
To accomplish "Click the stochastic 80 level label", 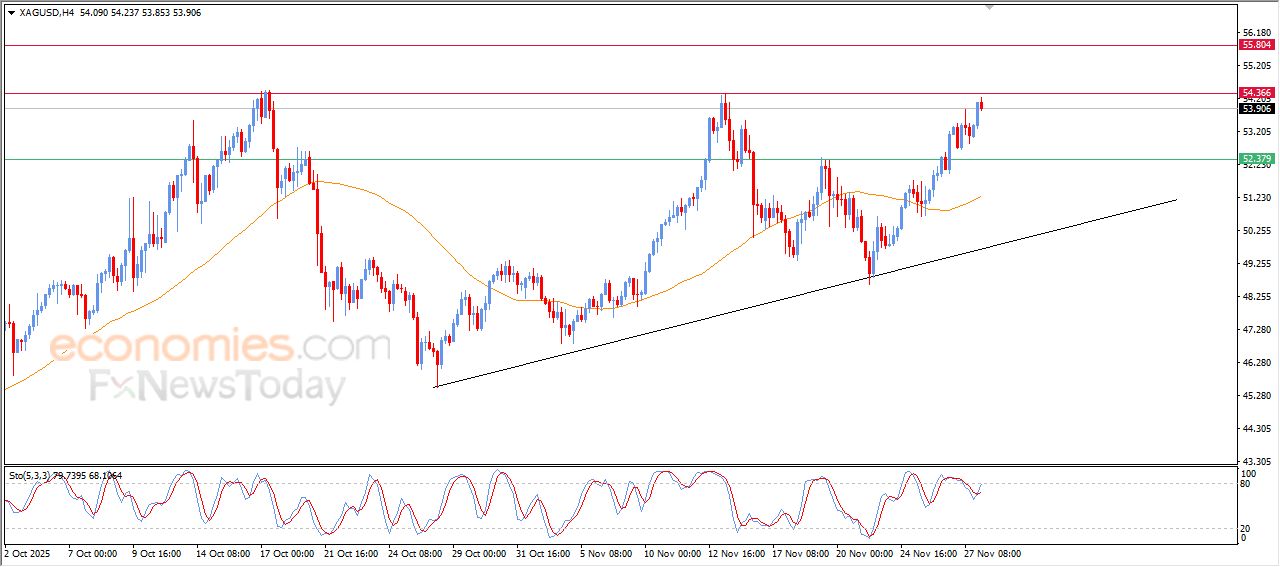I will pyautogui.click(x=1244, y=485).
